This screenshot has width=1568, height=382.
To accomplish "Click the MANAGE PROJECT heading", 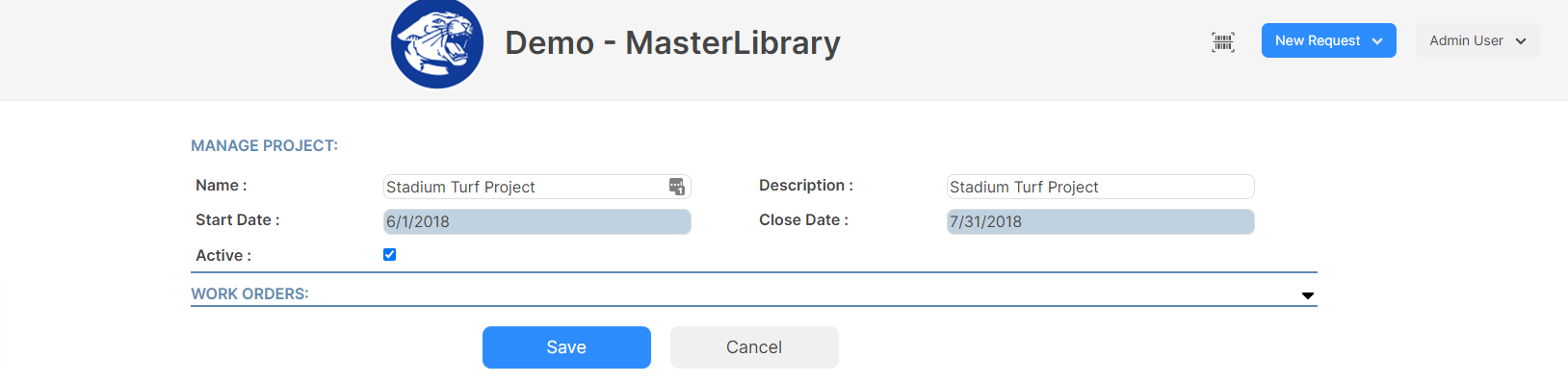I will (x=264, y=146).
